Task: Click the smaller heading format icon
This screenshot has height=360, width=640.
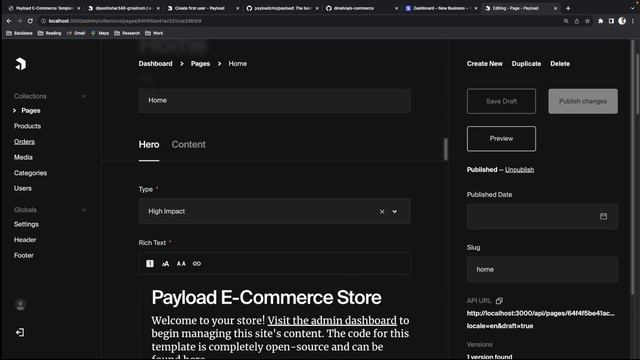Action: pyautogui.click(x=165, y=264)
